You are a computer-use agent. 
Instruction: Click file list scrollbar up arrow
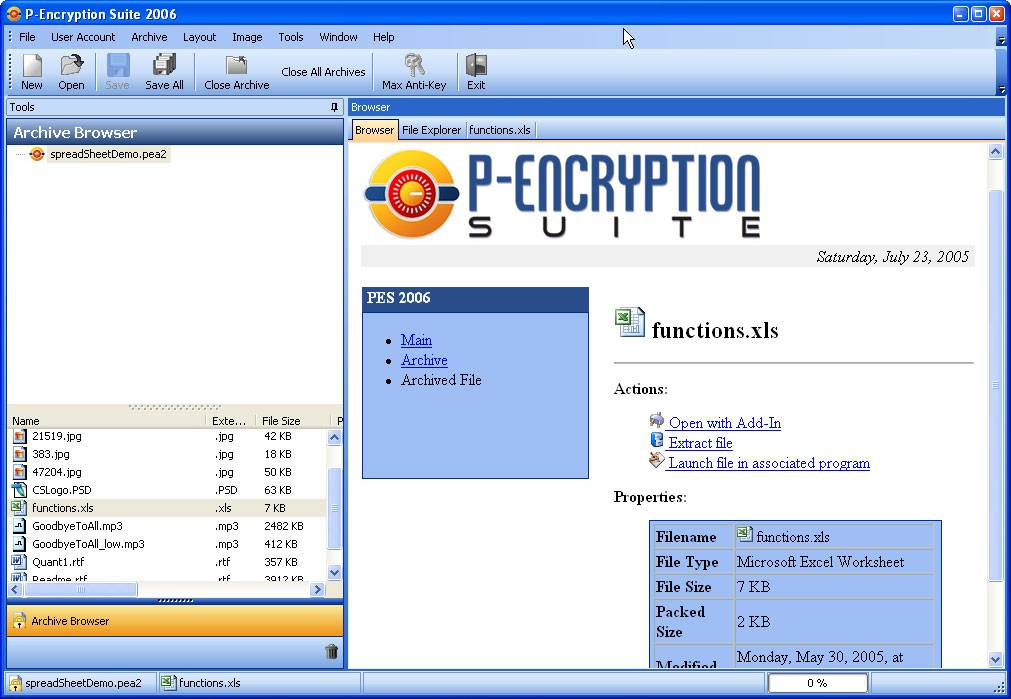(x=334, y=437)
